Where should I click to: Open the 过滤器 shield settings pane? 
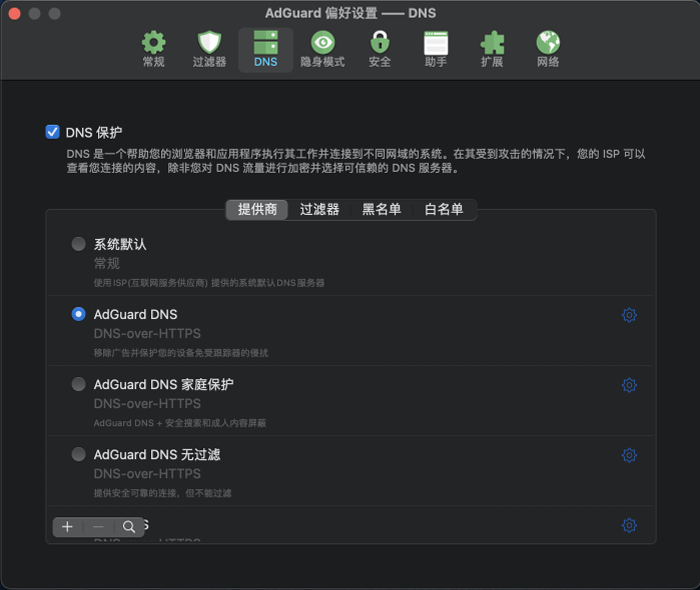(209, 50)
